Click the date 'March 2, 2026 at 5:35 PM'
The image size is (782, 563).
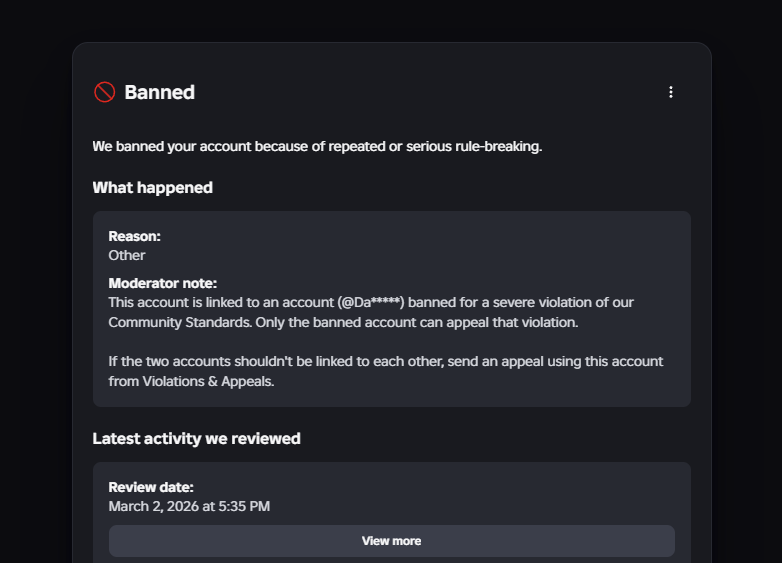[x=189, y=506]
